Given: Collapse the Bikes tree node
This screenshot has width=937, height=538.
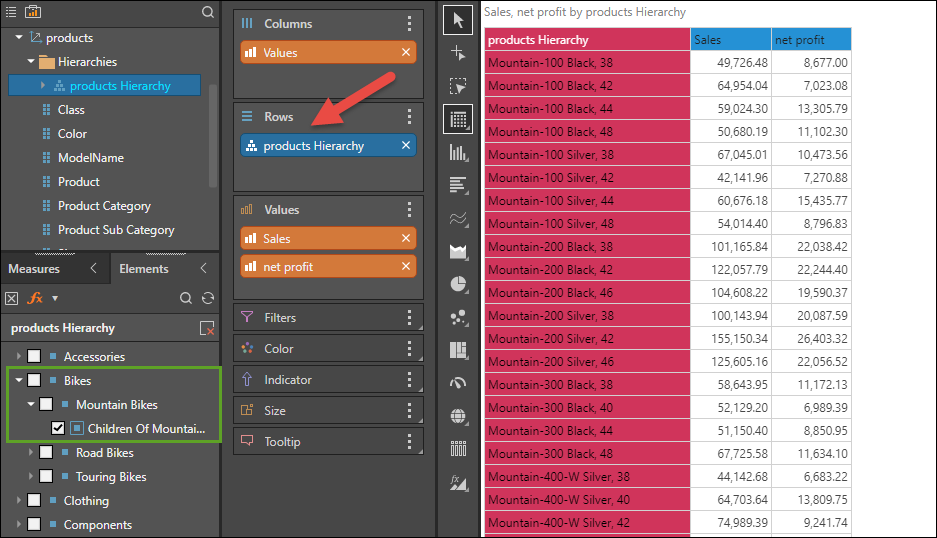Looking at the screenshot, I should click(x=18, y=381).
